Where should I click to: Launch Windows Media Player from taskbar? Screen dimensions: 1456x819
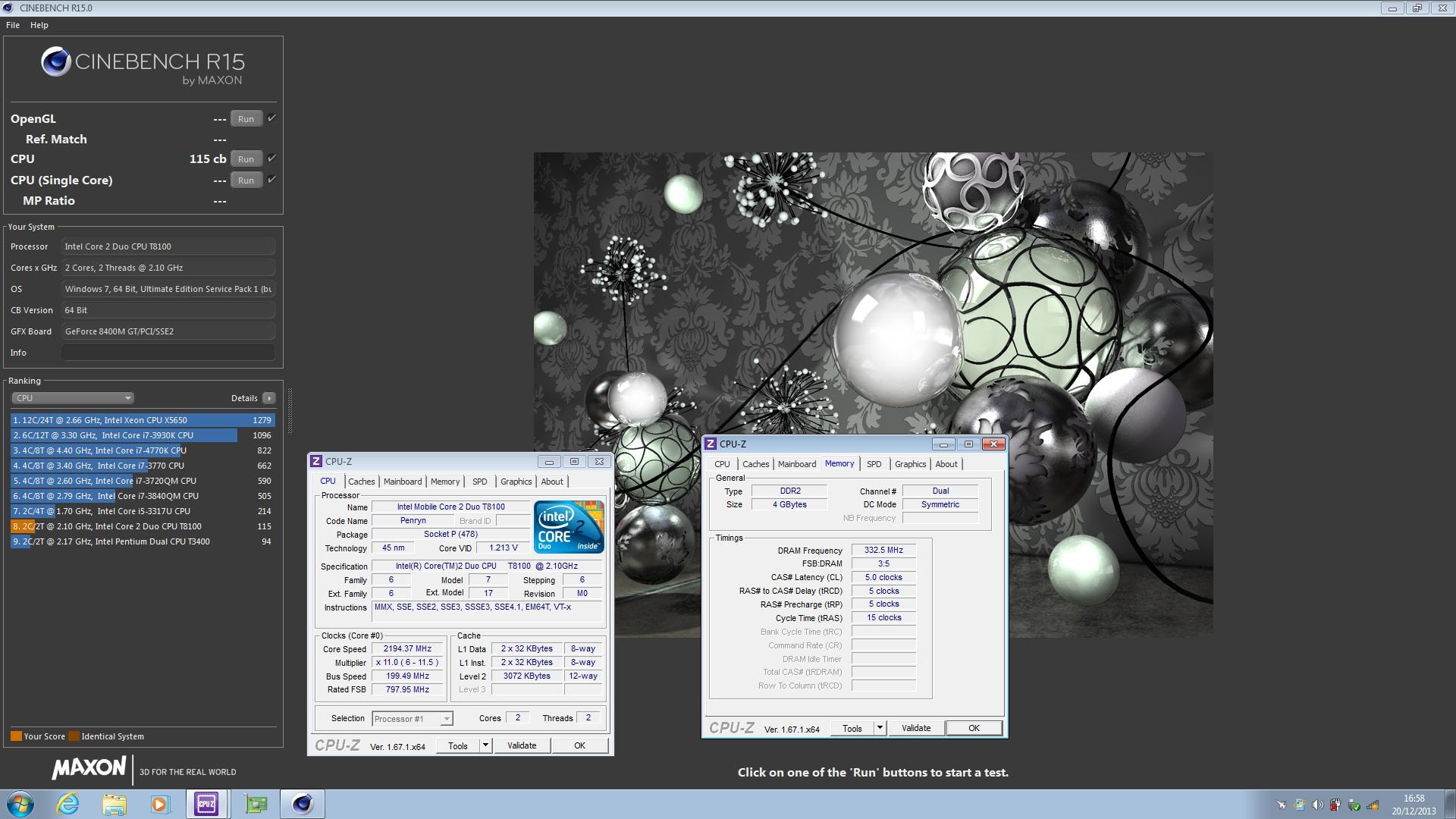[x=160, y=804]
